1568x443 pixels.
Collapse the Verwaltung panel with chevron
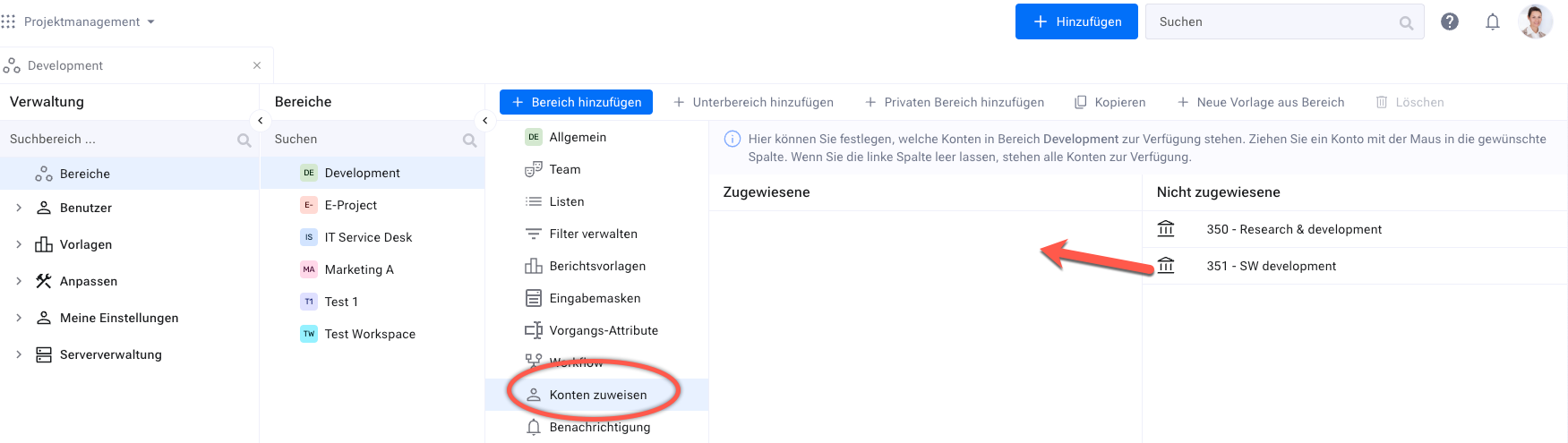(260, 121)
